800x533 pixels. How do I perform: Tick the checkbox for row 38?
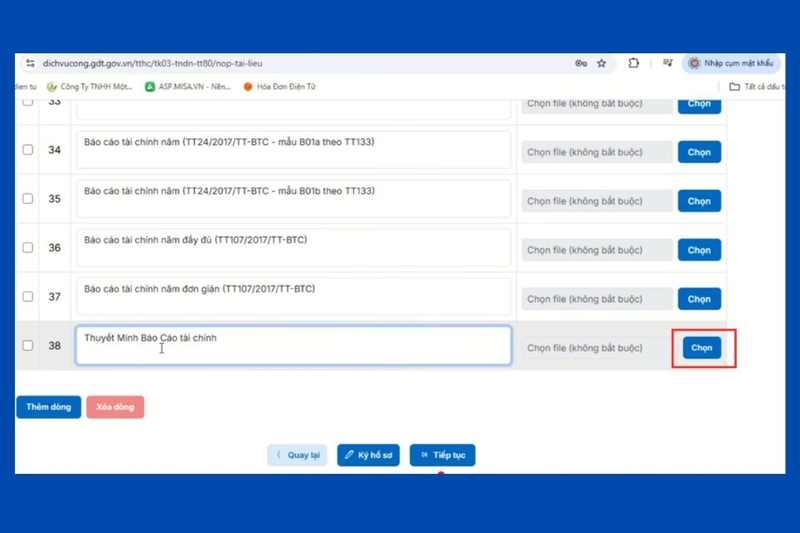coord(28,345)
